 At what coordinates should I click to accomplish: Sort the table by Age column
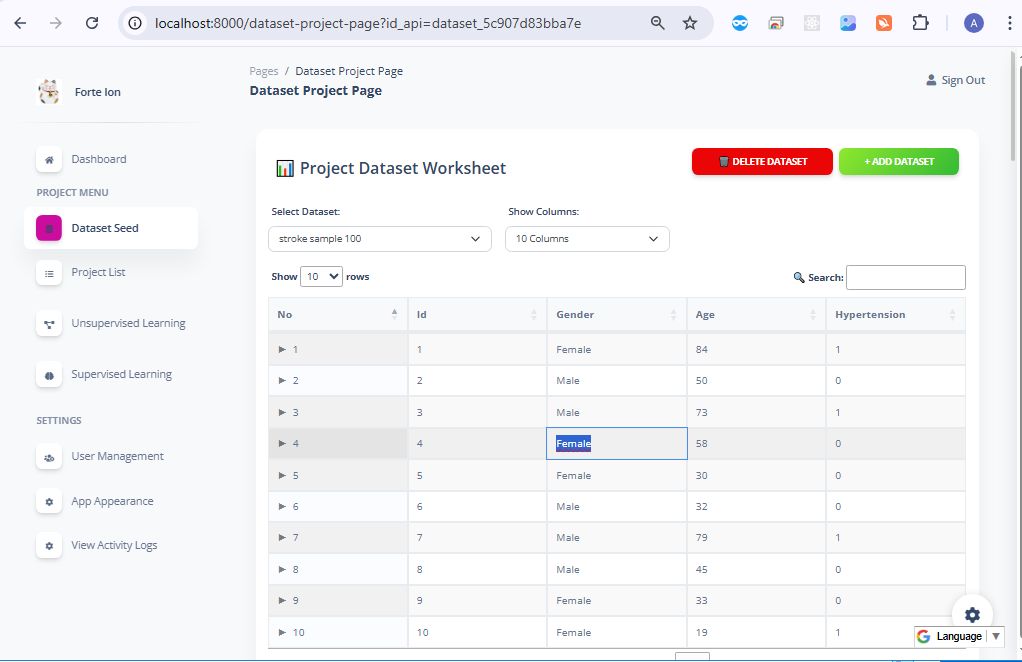point(755,315)
